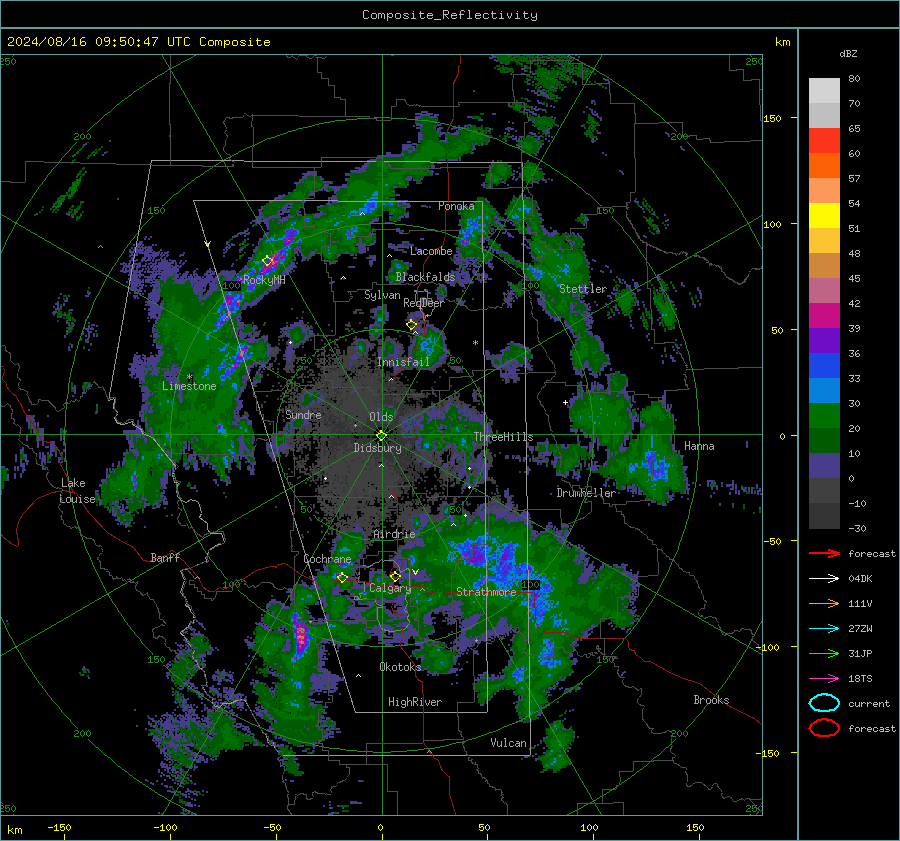Image resolution: width=900 pixels, height=841 pixels.
Task: Pick the light blue 30–33 dBZ swatch
Action: (x=824, y=390)
